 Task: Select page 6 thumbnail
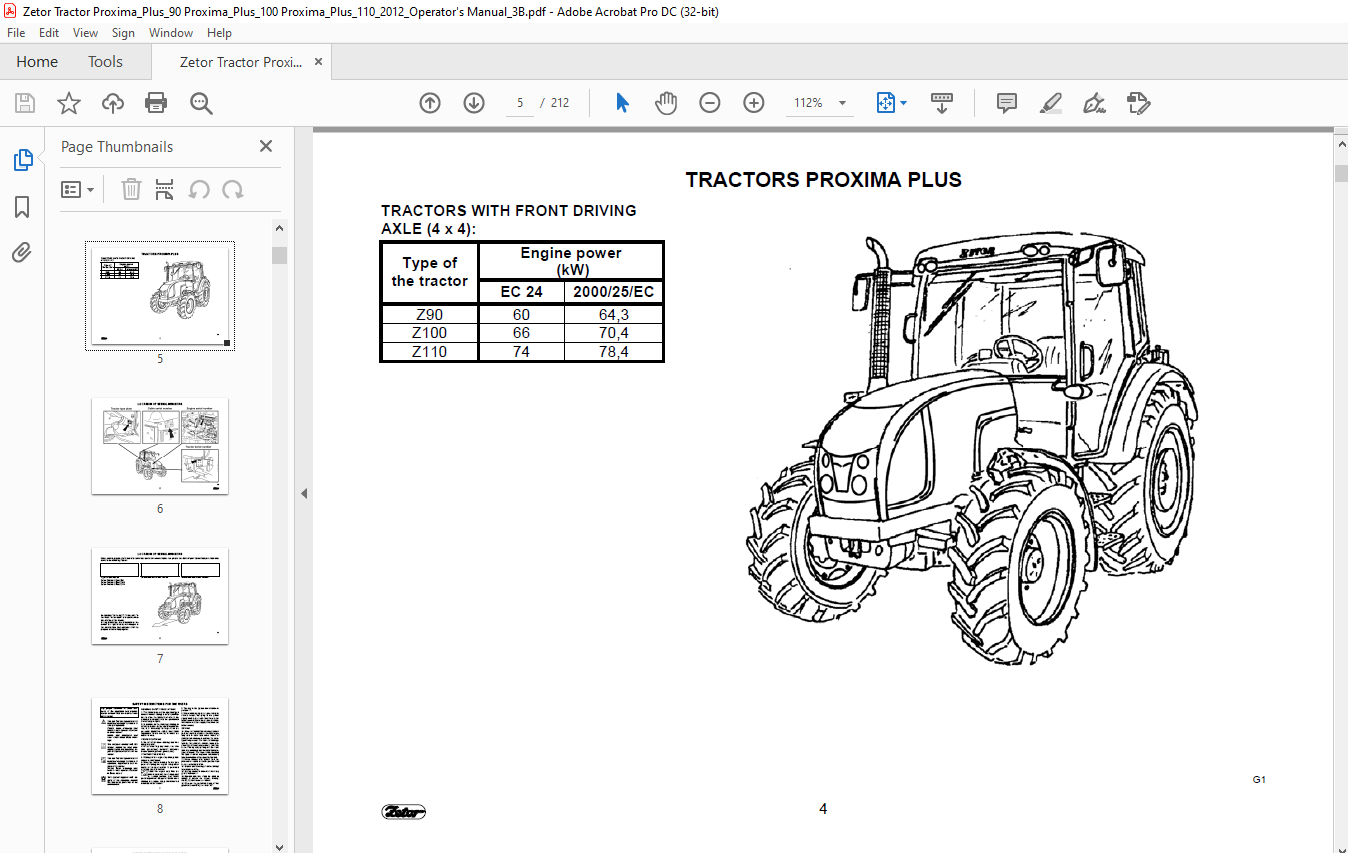(x=160, y=446)
